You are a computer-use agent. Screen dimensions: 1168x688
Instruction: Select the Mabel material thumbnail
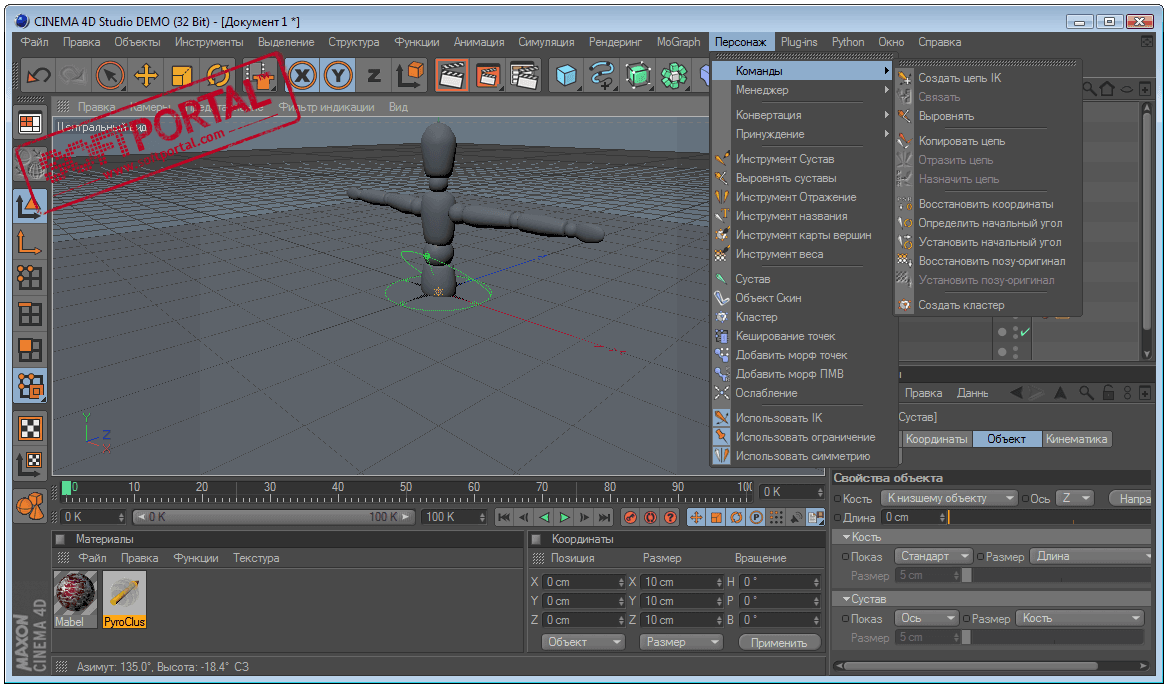[x=75, y=599]
